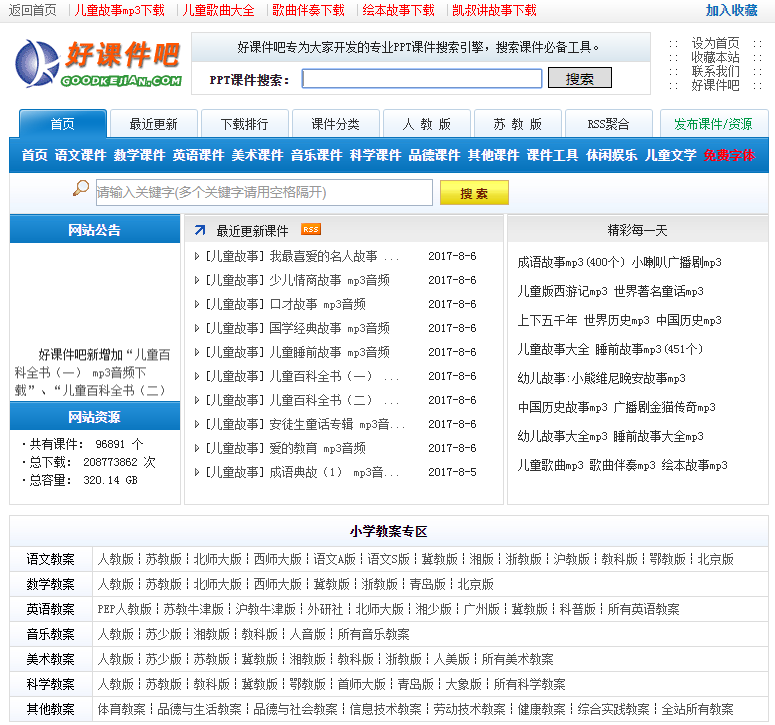Image resolution: width=775 pixels, height=725 pixels.
Task: Open the 苏教版 tab
Action: tap(517, 124)
